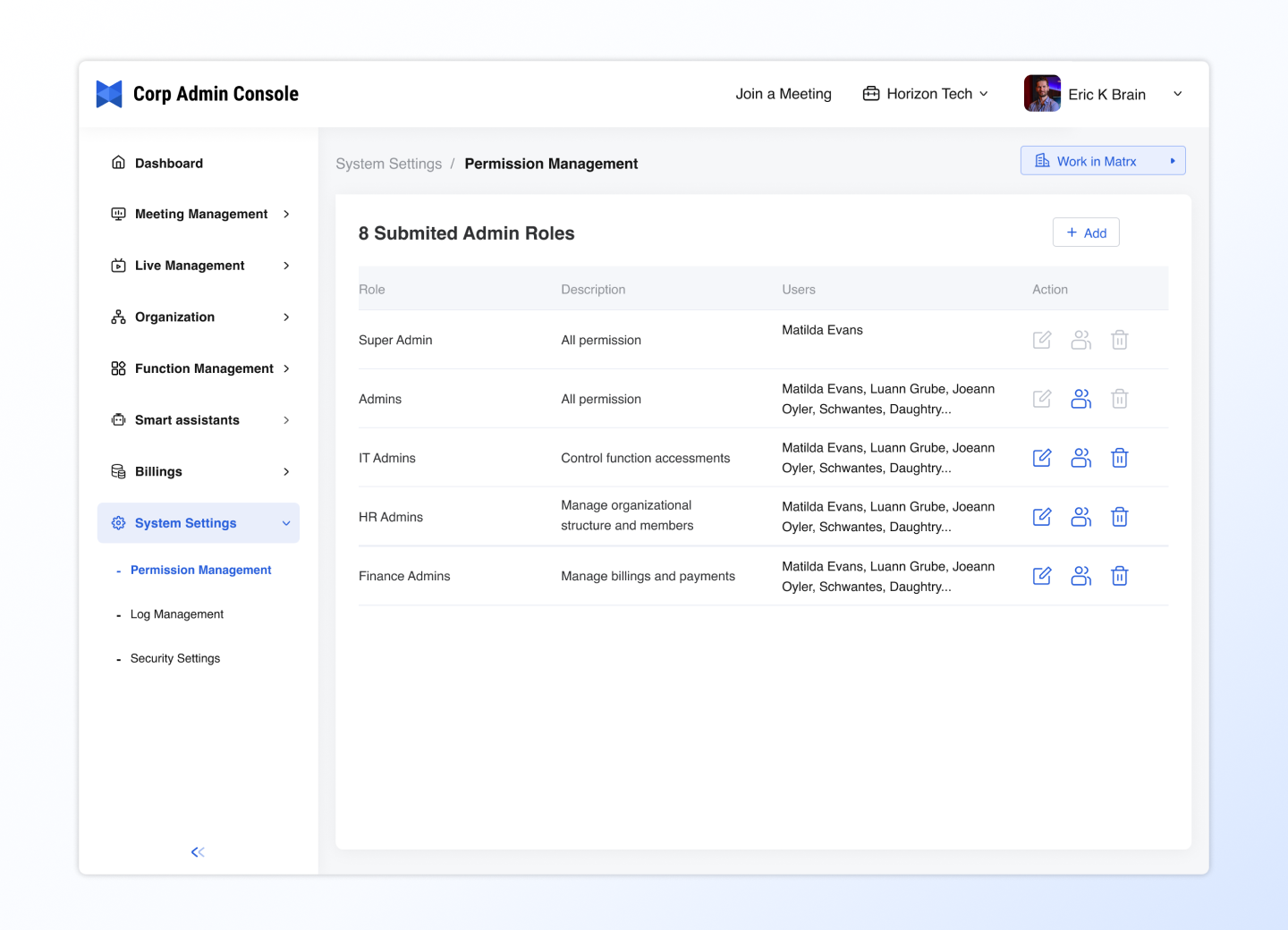Open the users icon for Admins row
1288x930 pixels.
(1080, 399)
